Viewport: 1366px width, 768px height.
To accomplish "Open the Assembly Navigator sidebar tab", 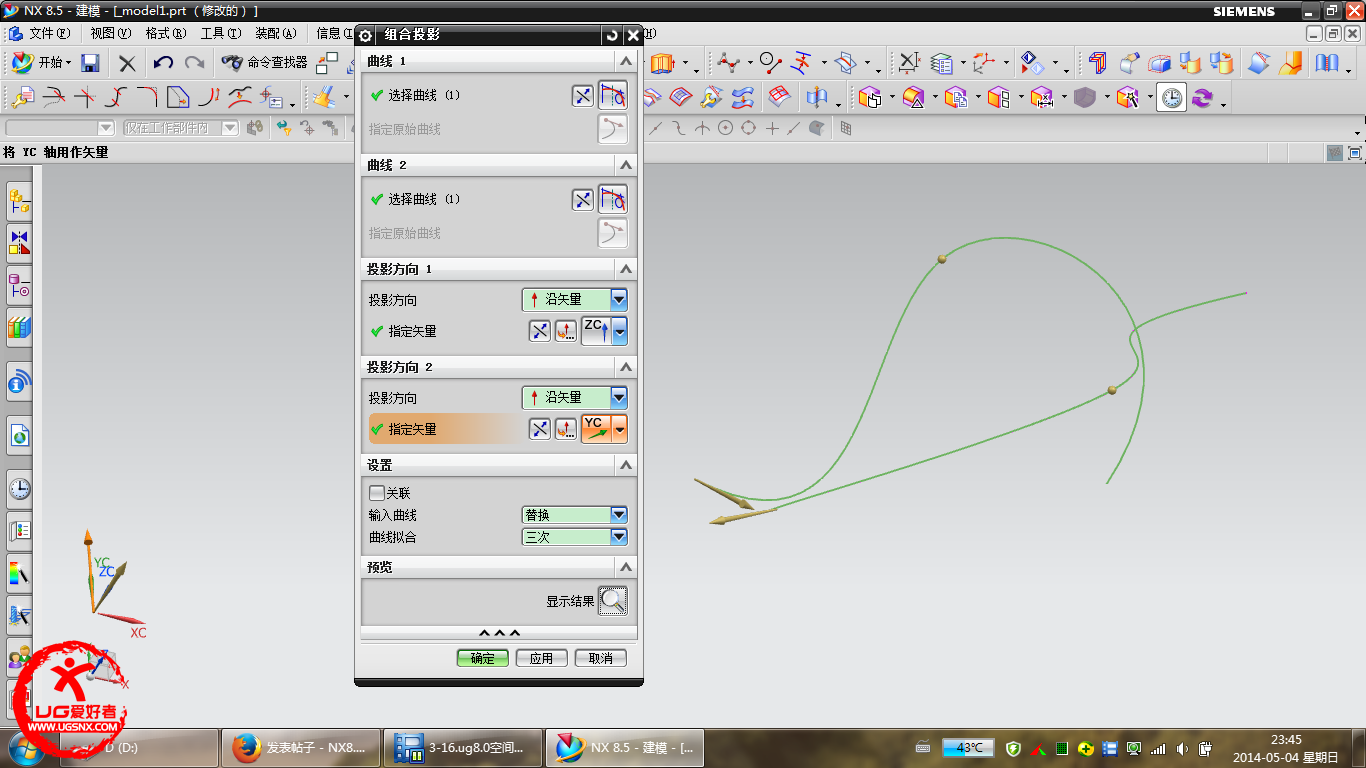I will click(19, 201).
